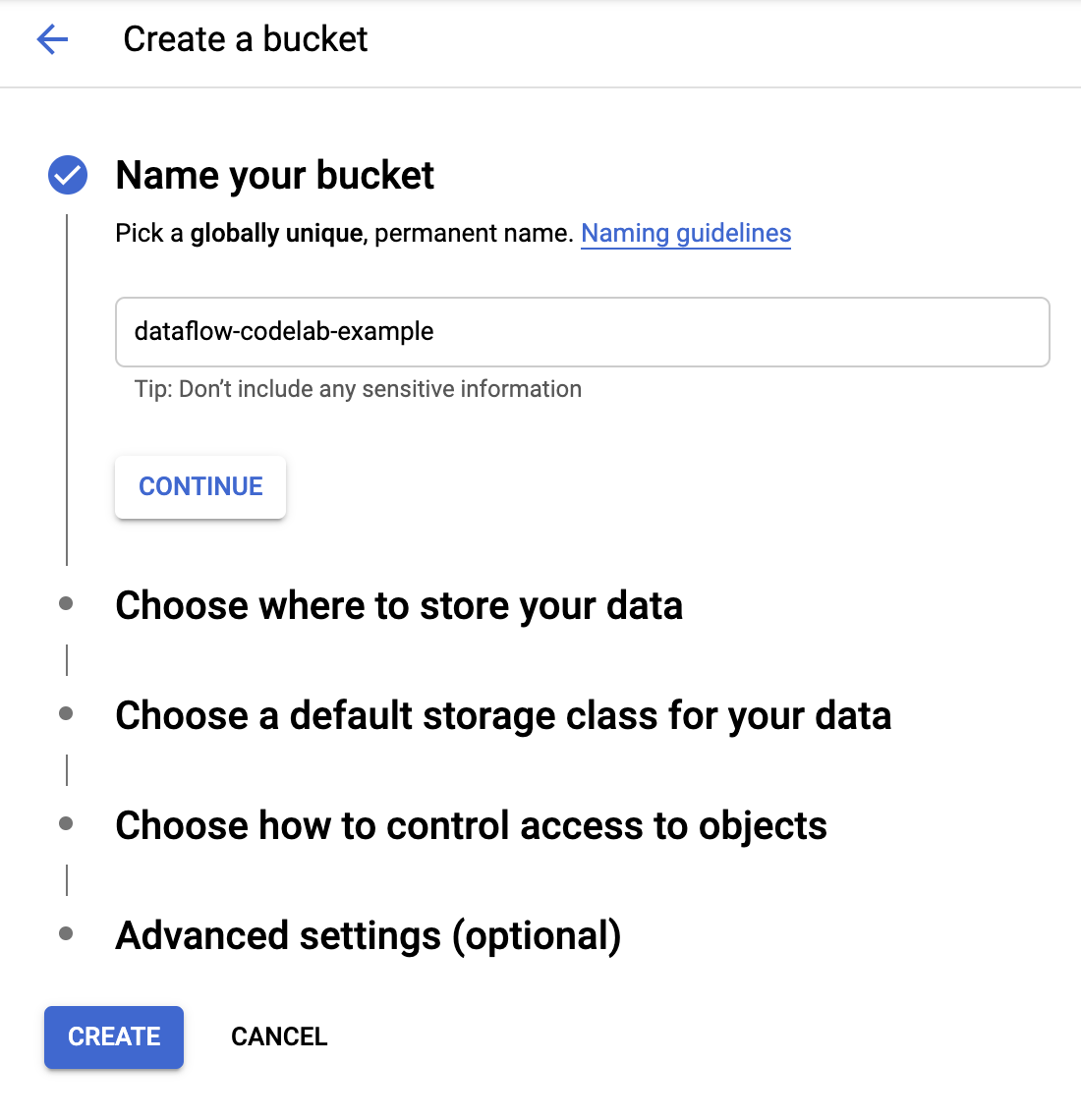Click the sensitive information tip text

[358, 389]
